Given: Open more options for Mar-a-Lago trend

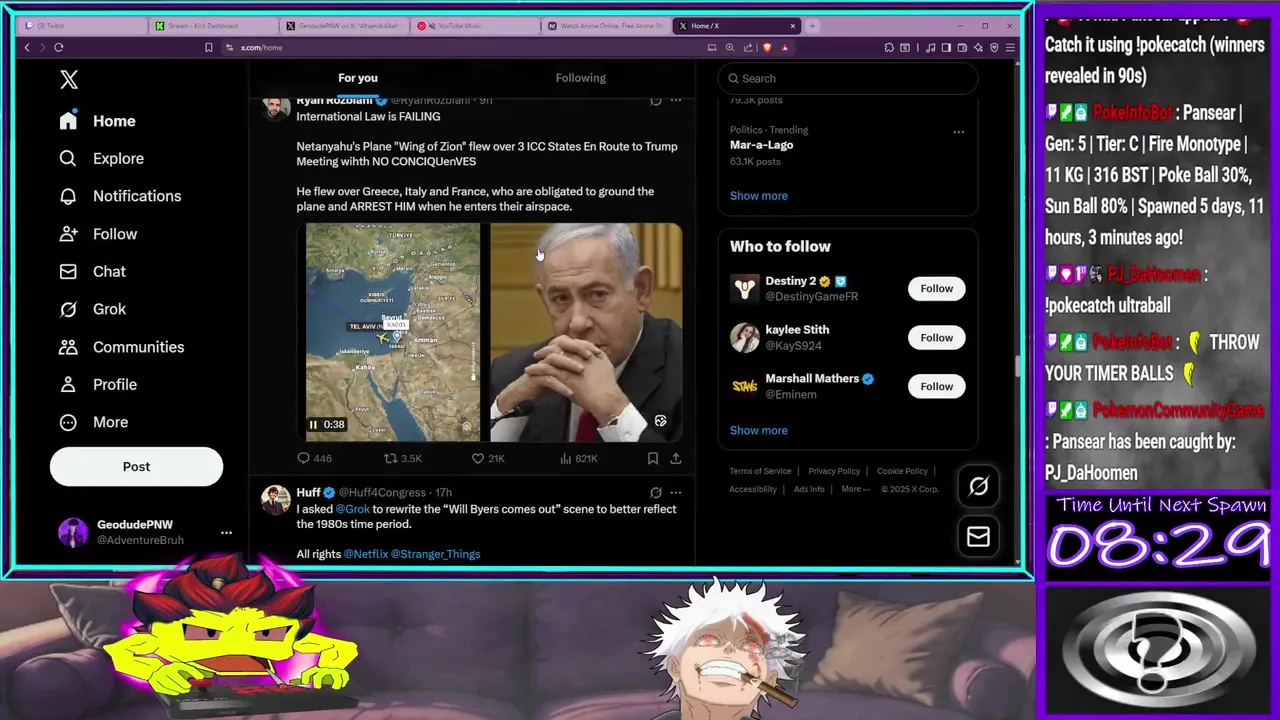Looking at the screenshot, I should click(x=958, y=131).
